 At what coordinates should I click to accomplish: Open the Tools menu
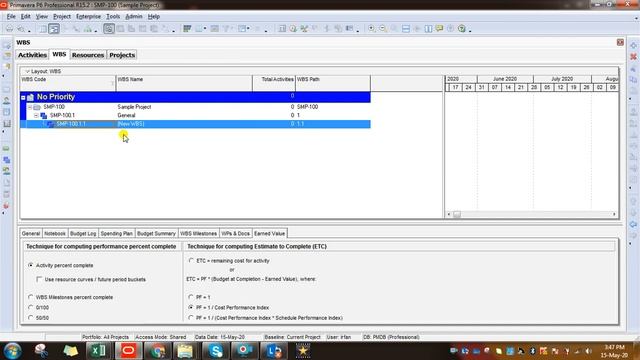click(x=113, y=17)
